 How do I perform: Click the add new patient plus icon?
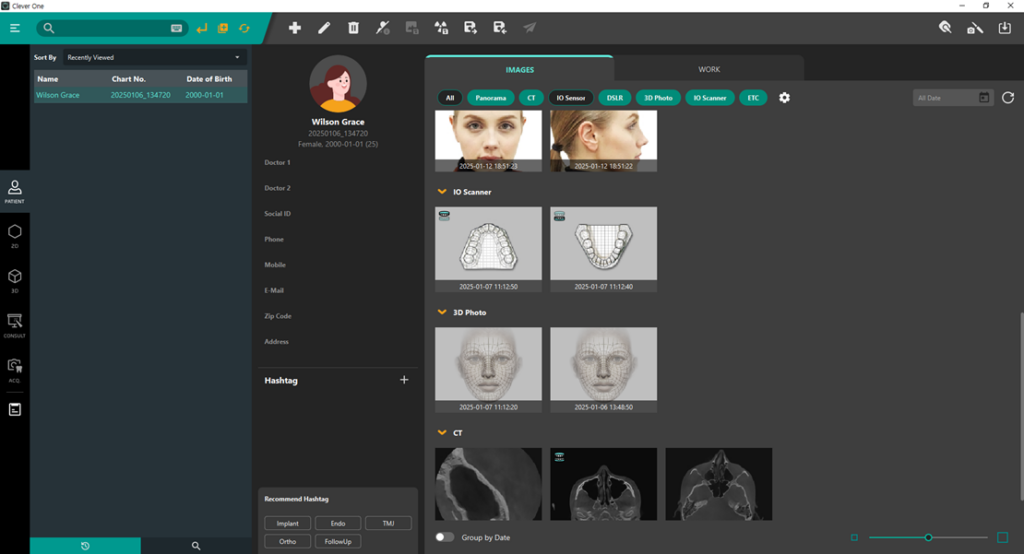[x=294, y=28]
